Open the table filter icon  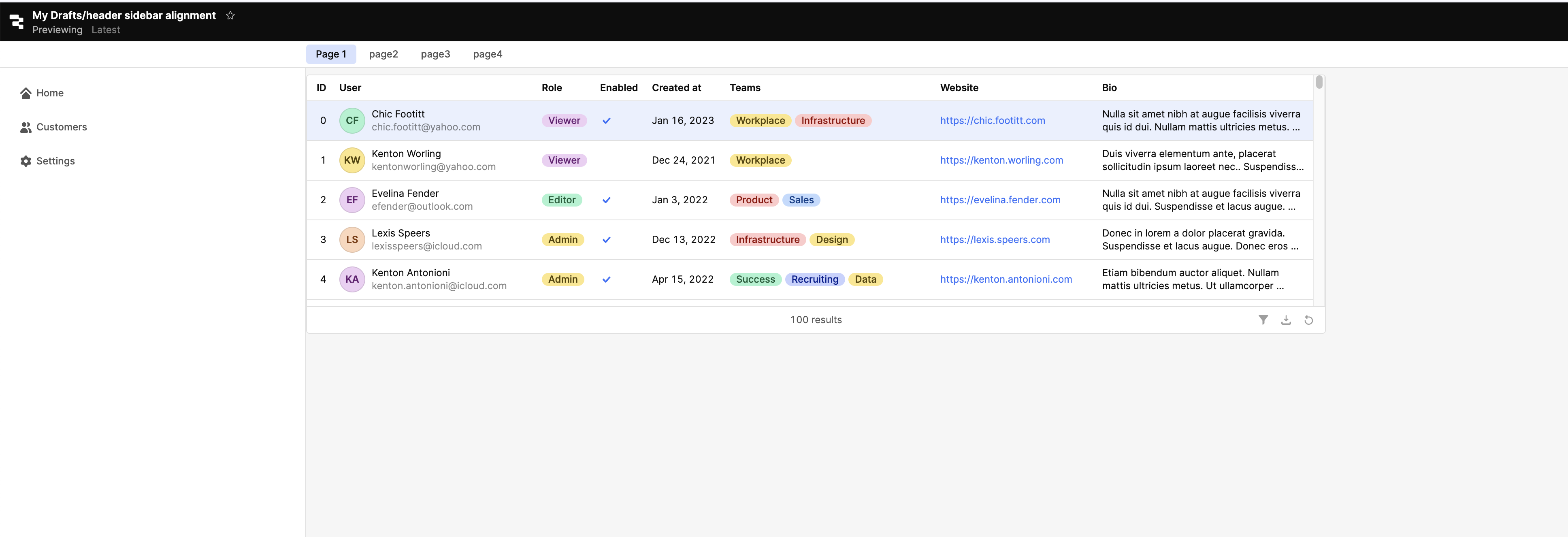click(1263, 320)
